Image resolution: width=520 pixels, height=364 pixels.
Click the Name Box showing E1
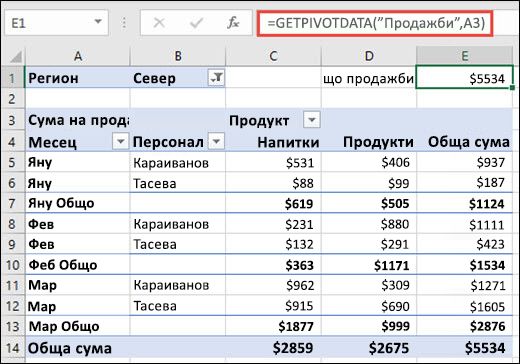56,23
